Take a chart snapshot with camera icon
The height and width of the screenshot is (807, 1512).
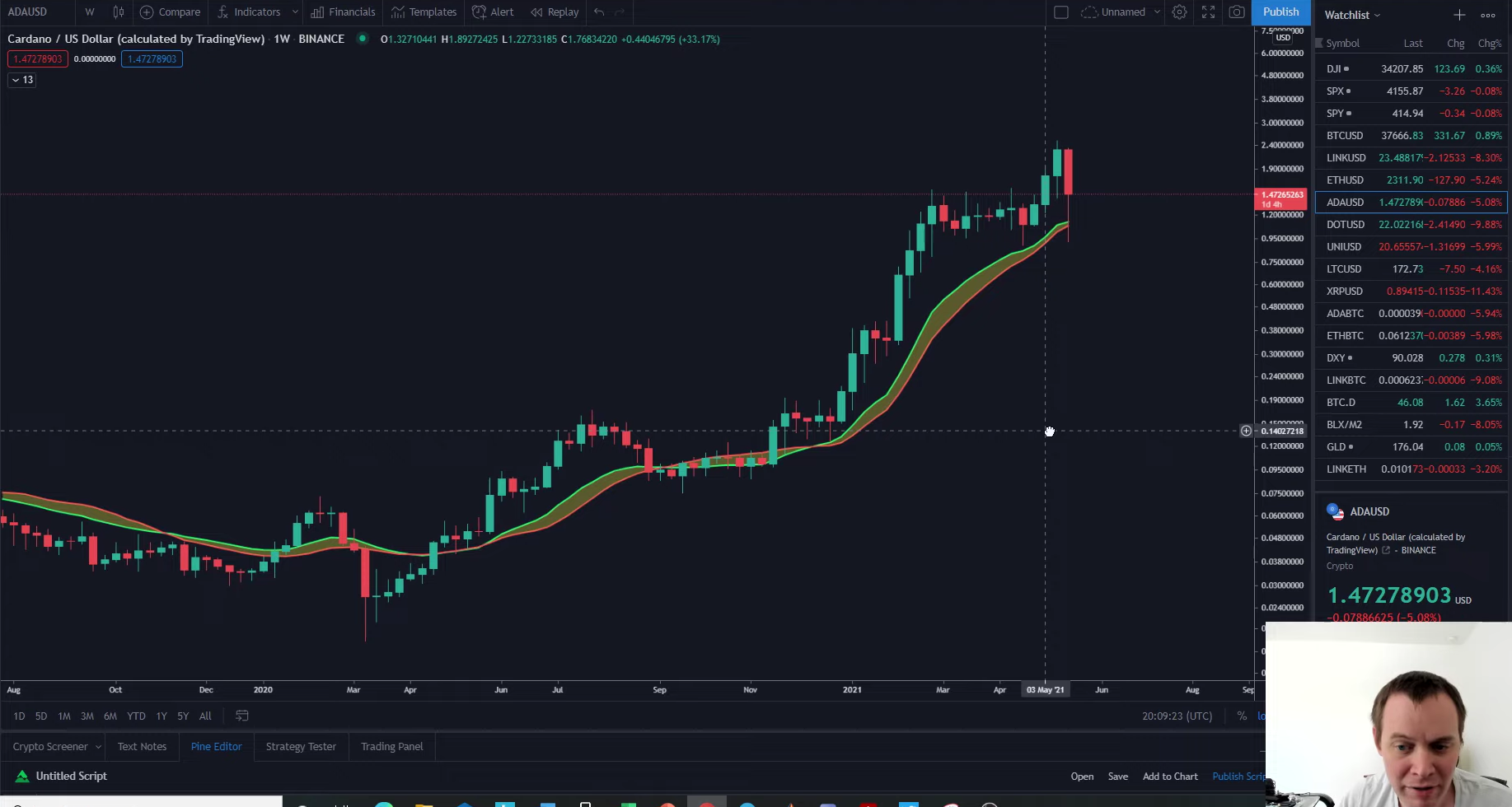point(1237,12)
